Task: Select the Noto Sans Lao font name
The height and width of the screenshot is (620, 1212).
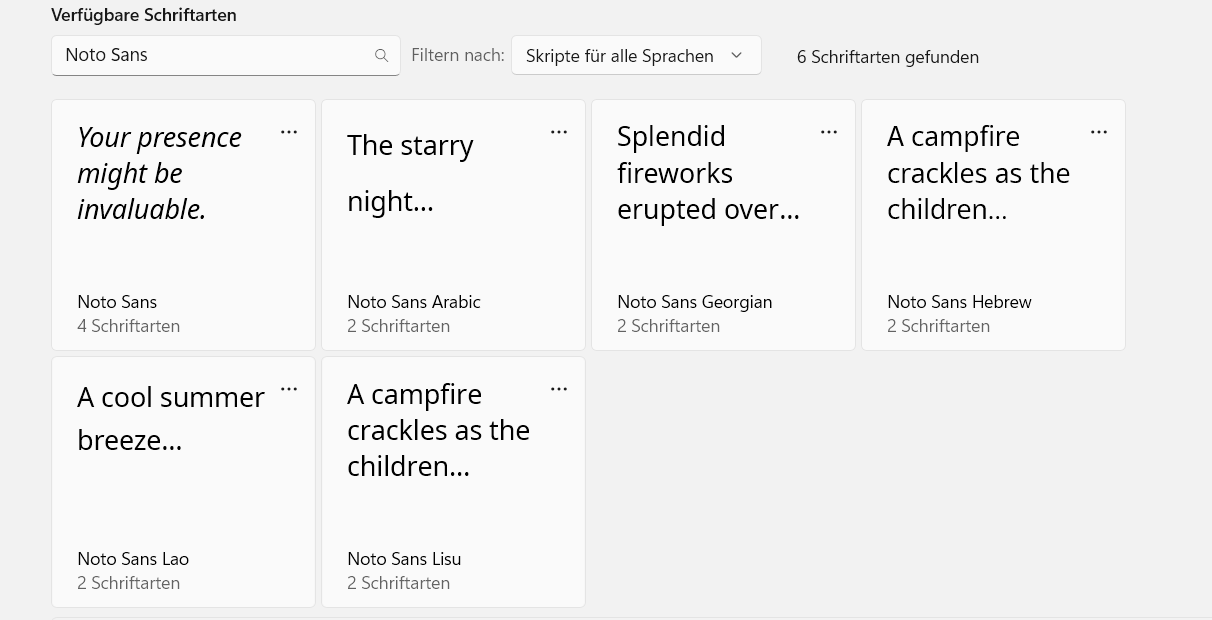Action: pos(133,559)
